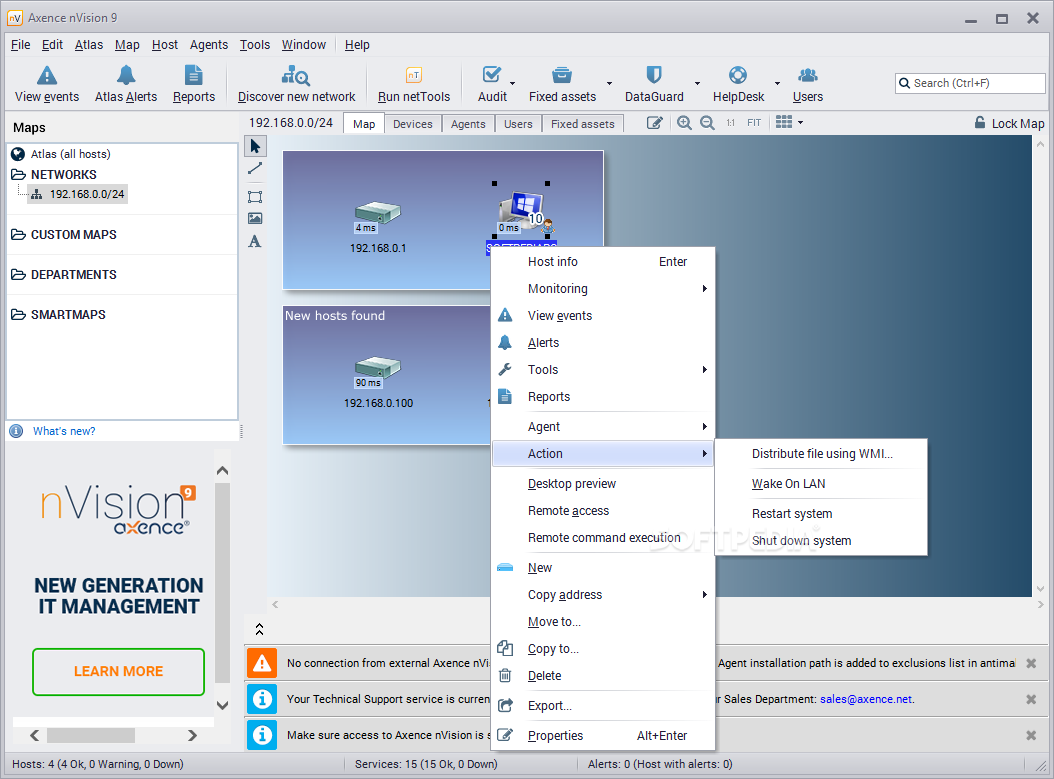Open the DataGuard module

coord(654,84)
